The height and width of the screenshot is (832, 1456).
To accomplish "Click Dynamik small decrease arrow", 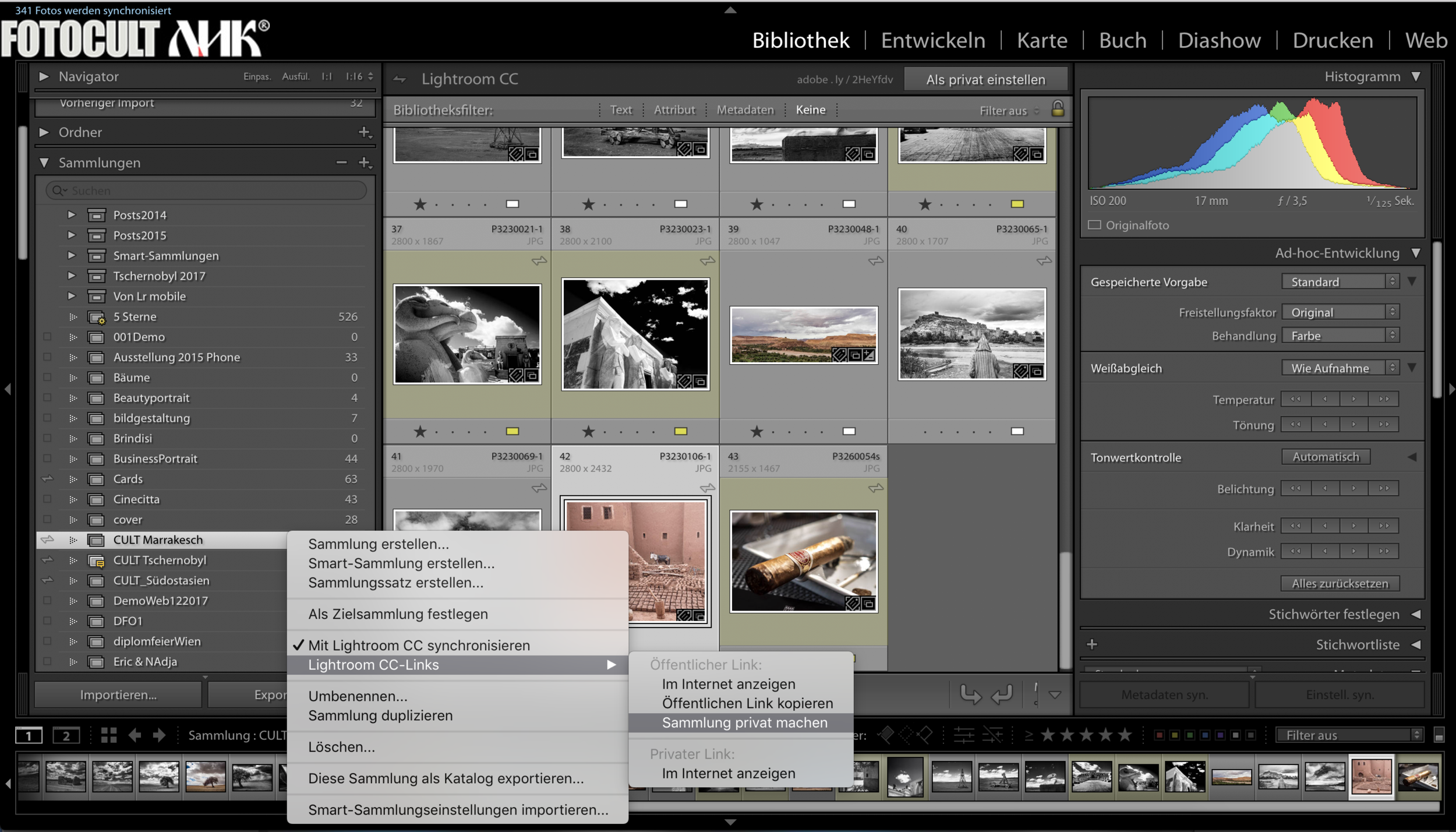I will 1325,551.
